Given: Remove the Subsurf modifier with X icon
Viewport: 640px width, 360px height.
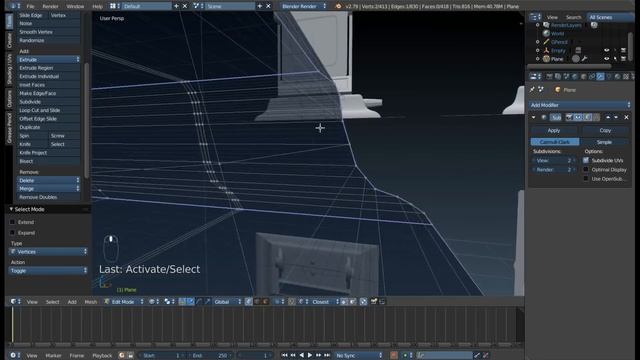Looking at the screenshot, I should point(626,117).
